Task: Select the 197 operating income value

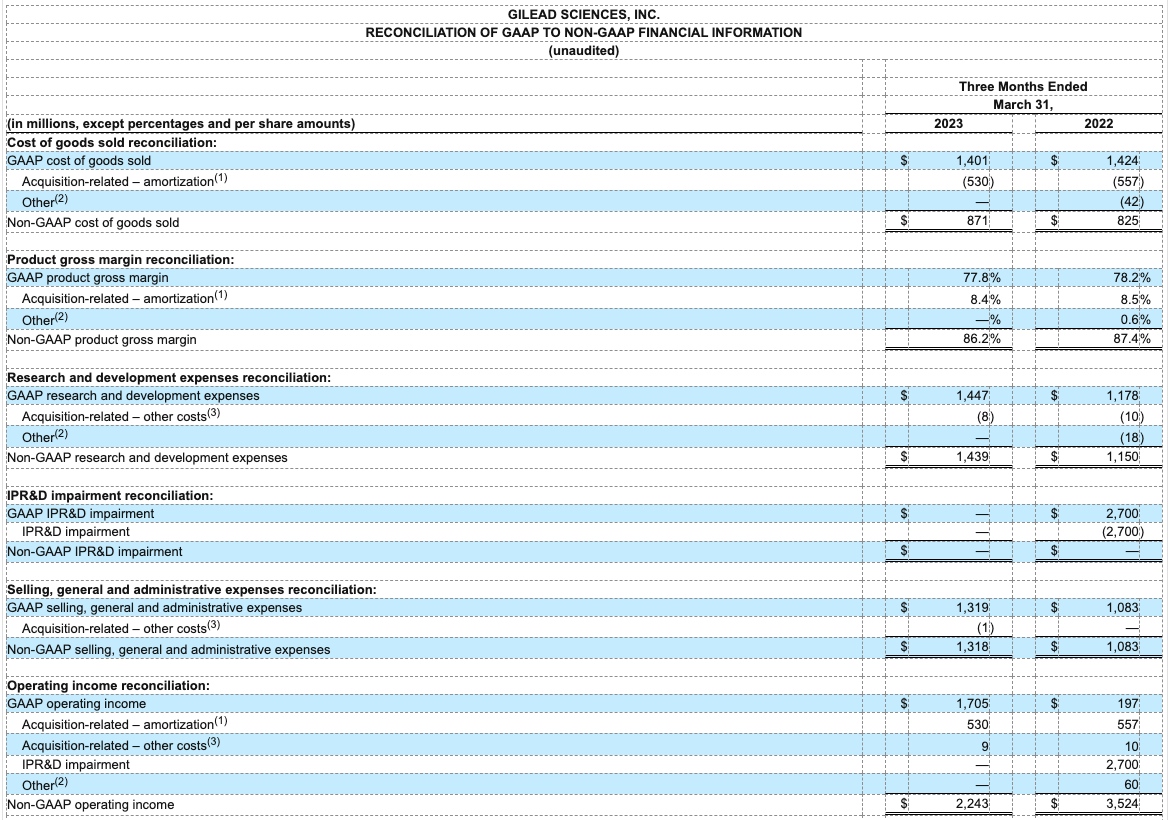Action: 1128,704
